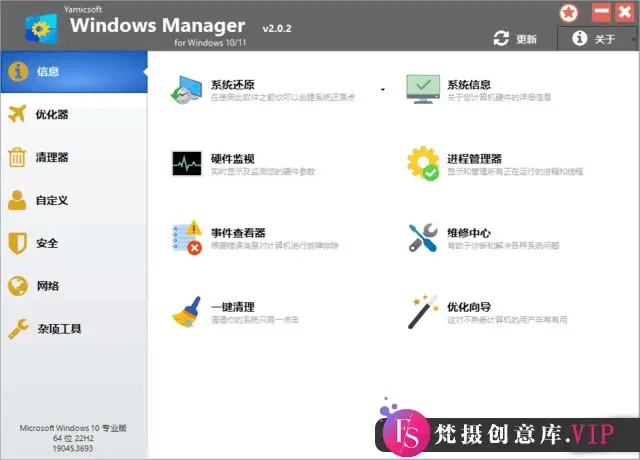
Task: Launch 硬件监视 heartbeat monitor icon
Action: [x=187, y=163]
